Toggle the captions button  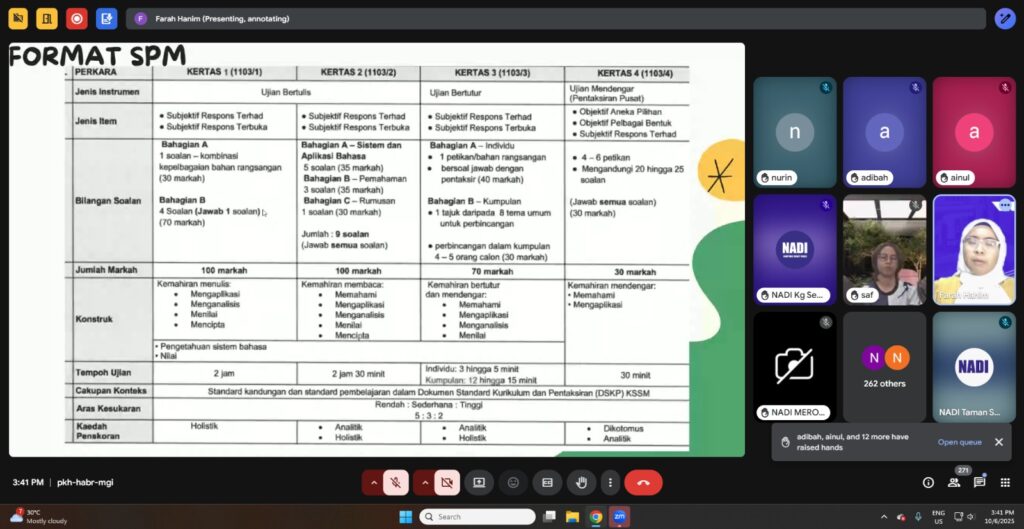[x=547, y=483]
